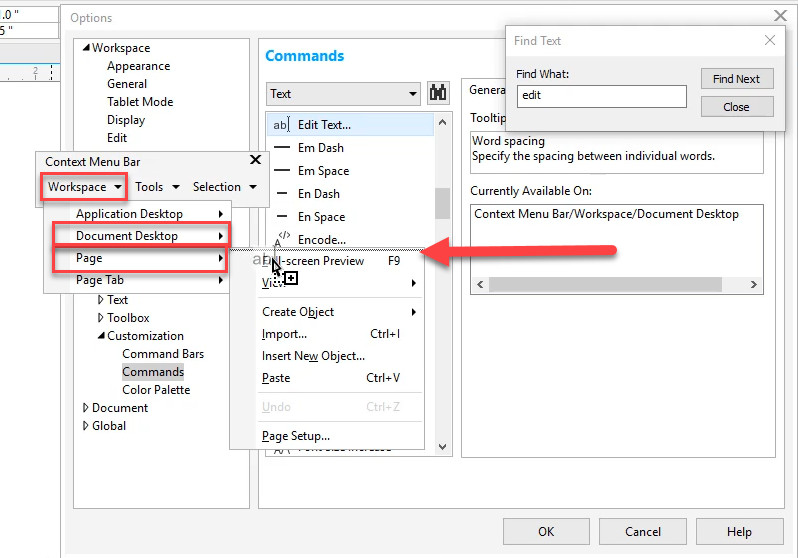Click the Cancel button
This screenshot has height=558, width=798.
click(x=643, y=532)
